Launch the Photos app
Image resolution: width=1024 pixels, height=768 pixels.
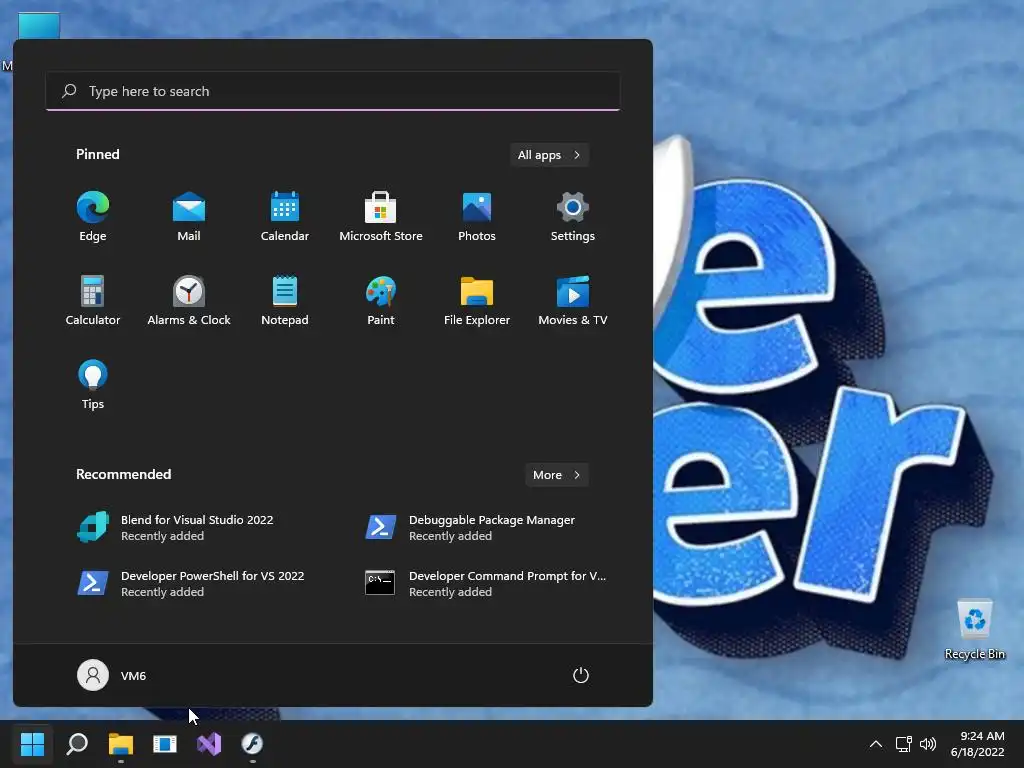[x=477, y=217]
